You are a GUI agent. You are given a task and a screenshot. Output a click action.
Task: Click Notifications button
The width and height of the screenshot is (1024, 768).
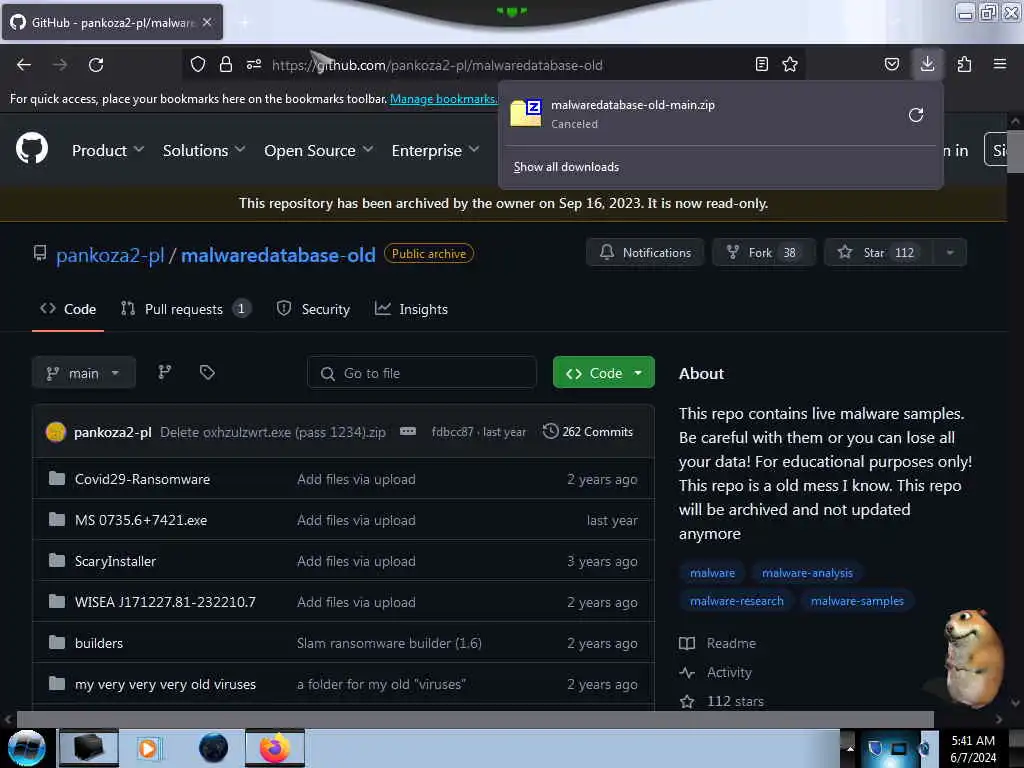[x=645, y=252]
